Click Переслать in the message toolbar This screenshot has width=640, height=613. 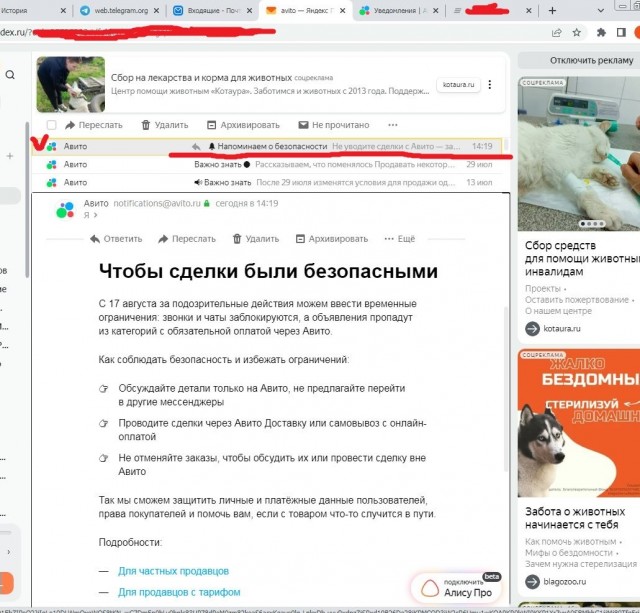(x=187, y=239)
